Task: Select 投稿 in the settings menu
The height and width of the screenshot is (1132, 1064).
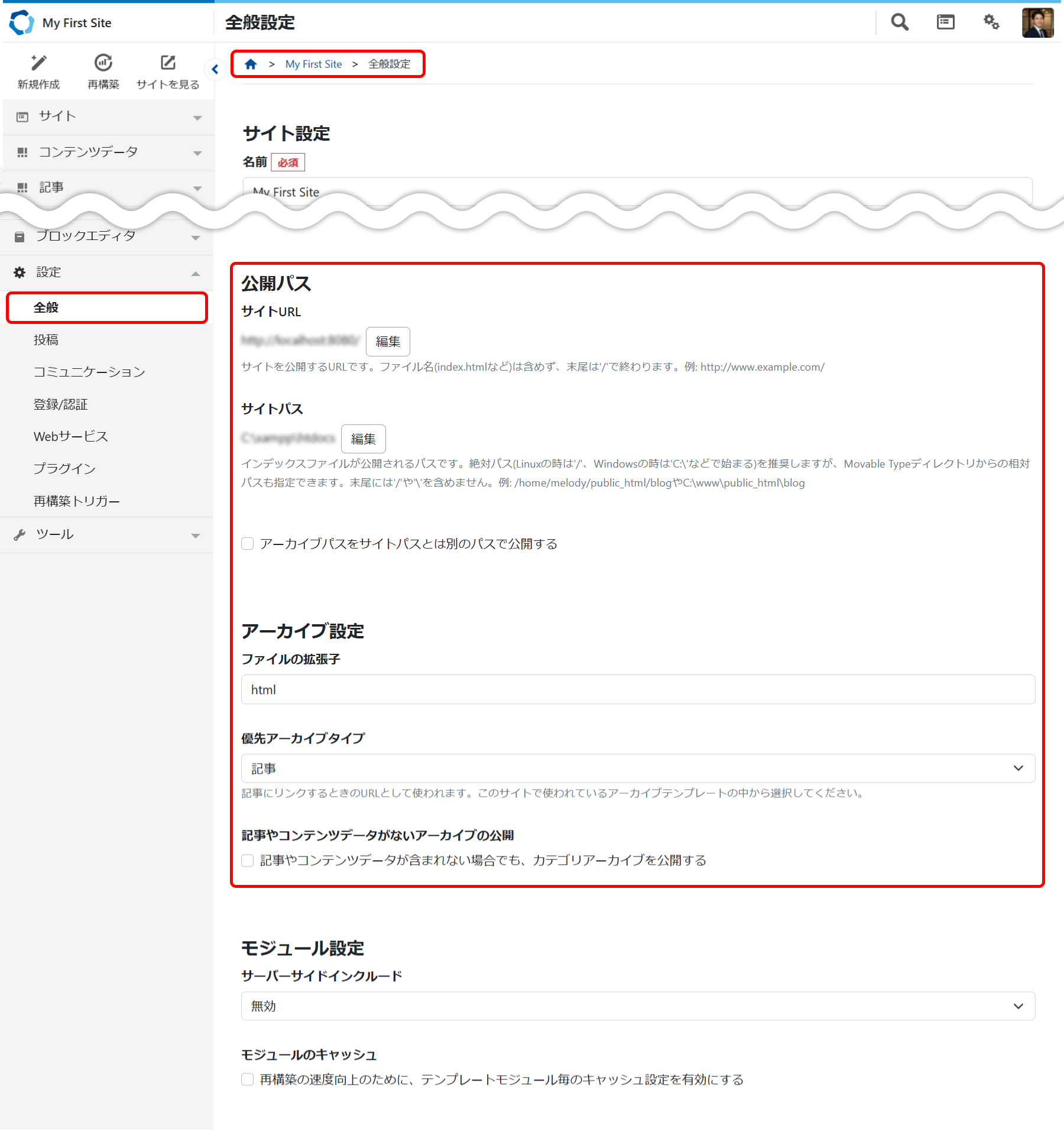Action: pos(46,340)
